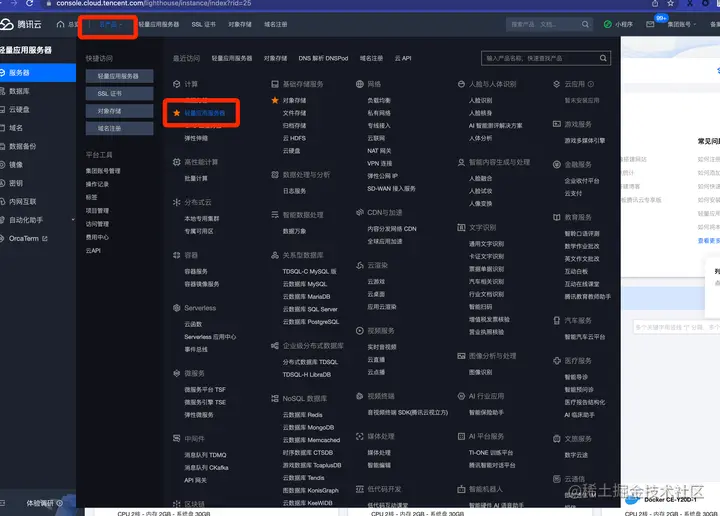720x516 pixels.
Task: Open 云函数 under Serverless
Action: pos(193,324)
